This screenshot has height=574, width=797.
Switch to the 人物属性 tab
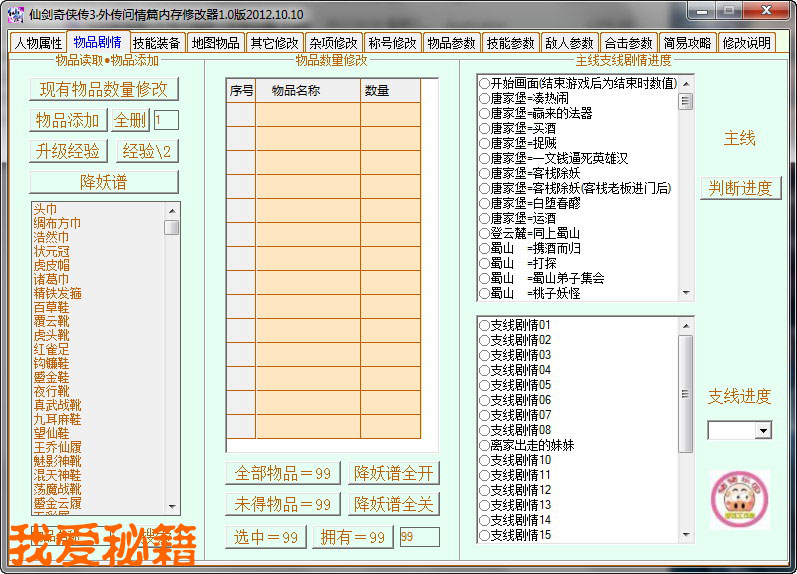coord(38,43)
